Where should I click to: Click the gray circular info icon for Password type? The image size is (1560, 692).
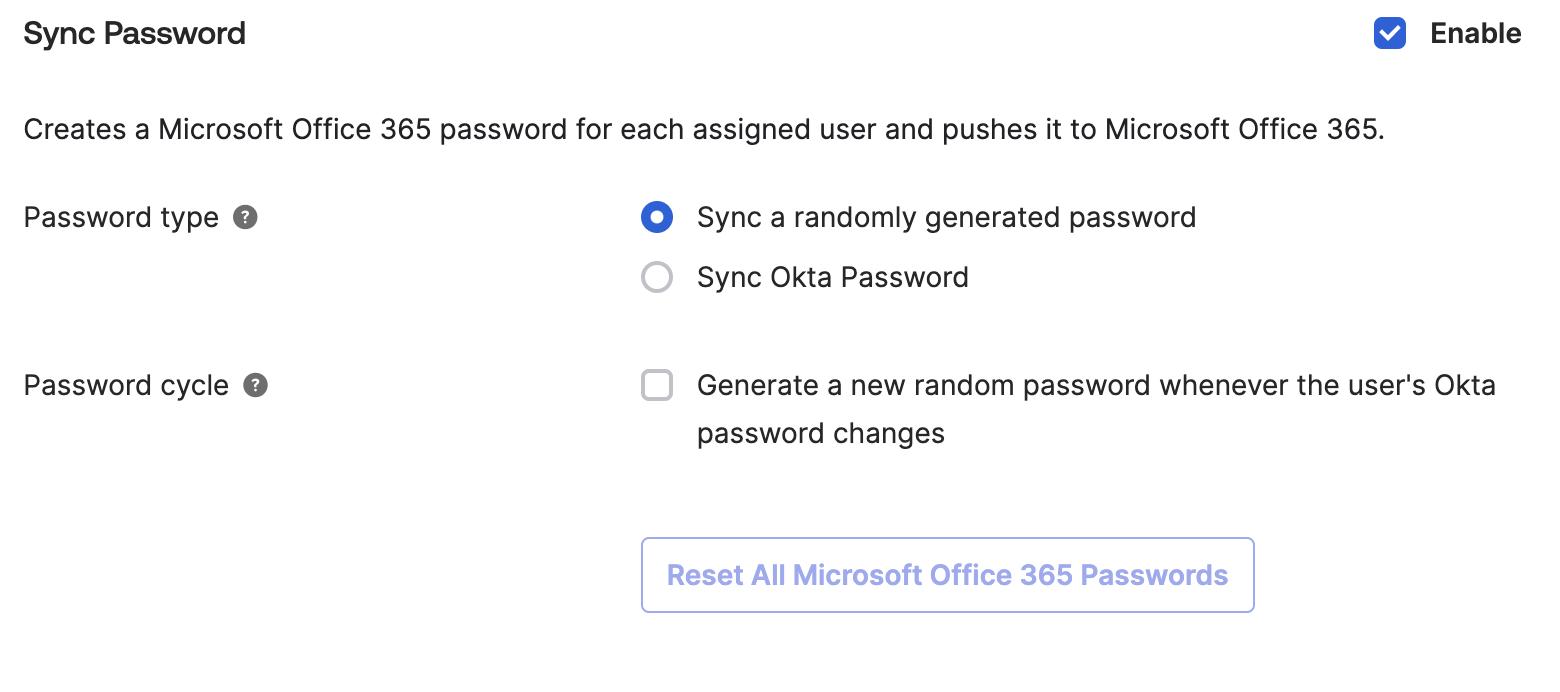pyautogui.click(x=246, y=217)
